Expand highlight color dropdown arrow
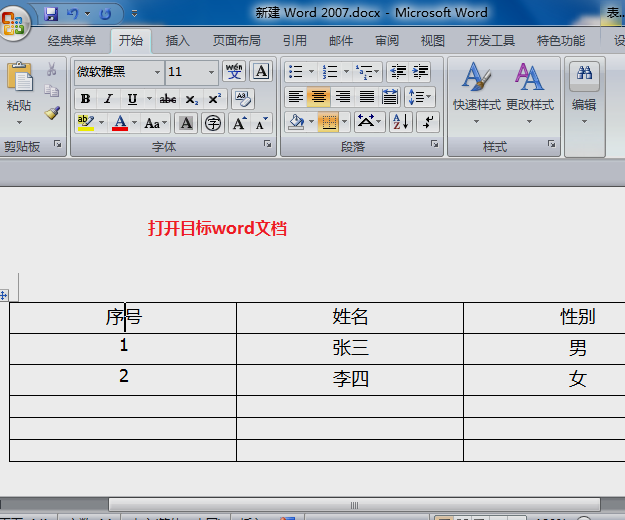The height and width of the screenshot is (520, 625). click(102, 122)
